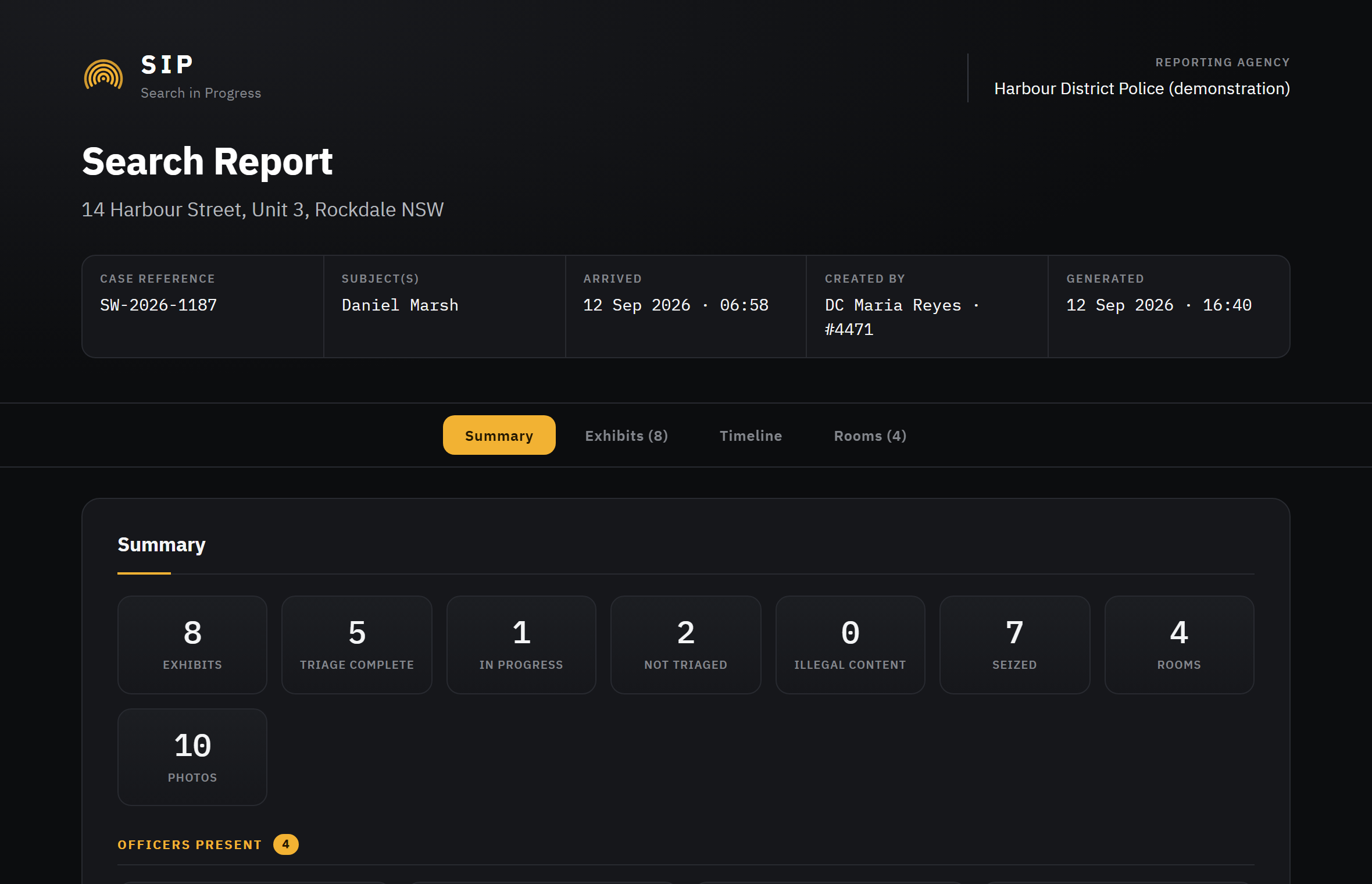This screenshot has width=1372, height=884.
Task: Click the Search Report page title
Action: click(x=207, y=161)
